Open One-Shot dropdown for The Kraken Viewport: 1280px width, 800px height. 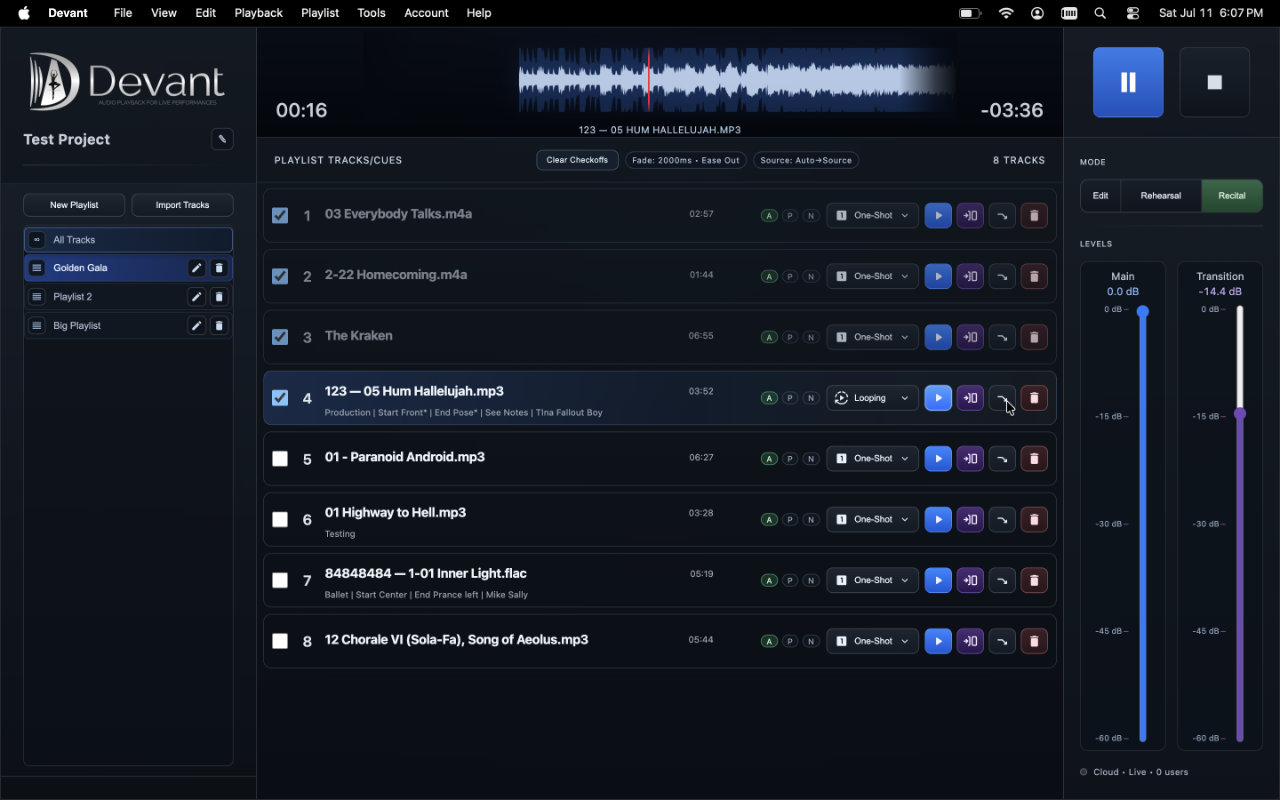click(x=872, y=337)
